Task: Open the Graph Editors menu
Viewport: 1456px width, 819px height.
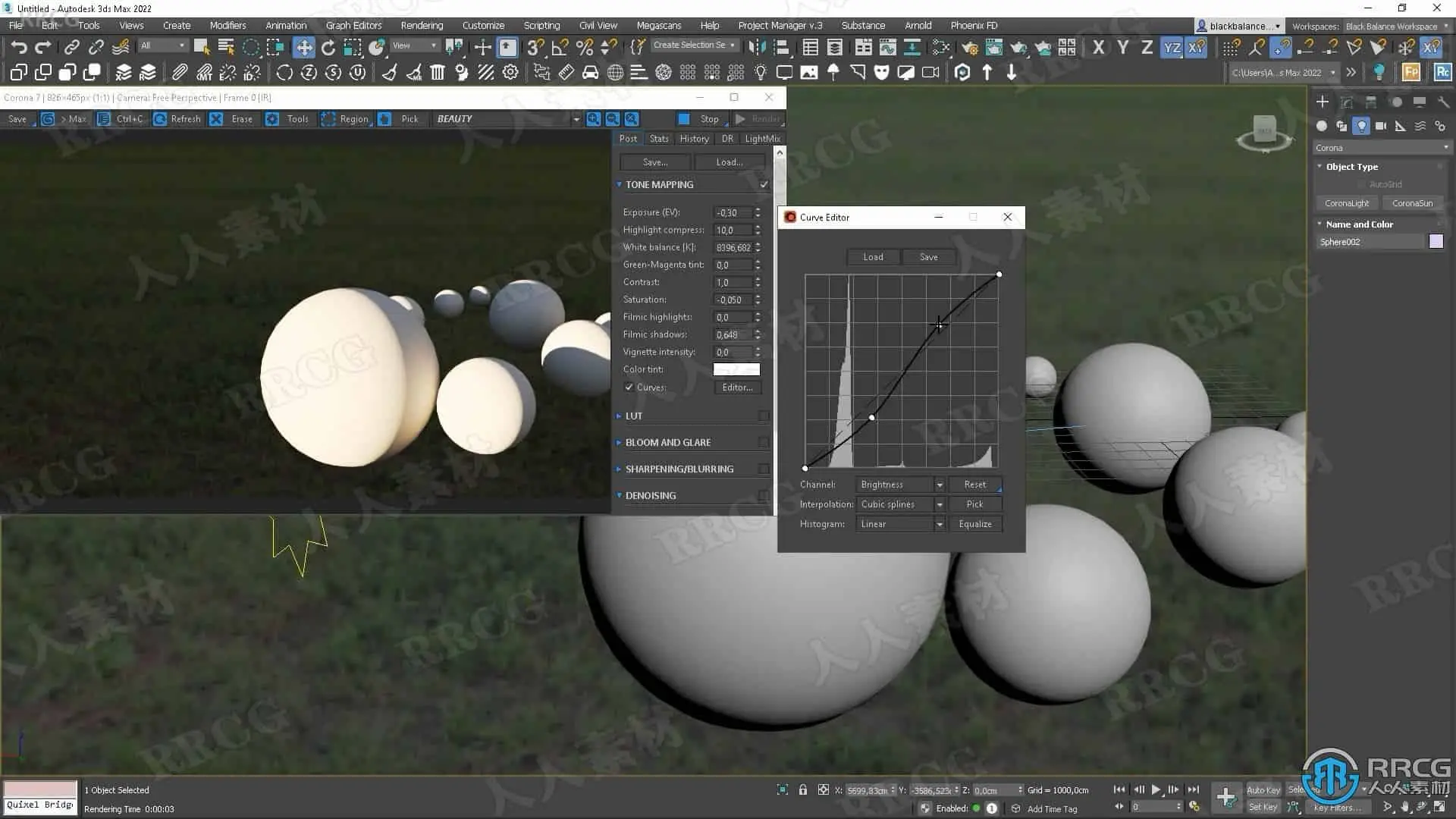Action: pyautogui.click(x=353, y=25)
